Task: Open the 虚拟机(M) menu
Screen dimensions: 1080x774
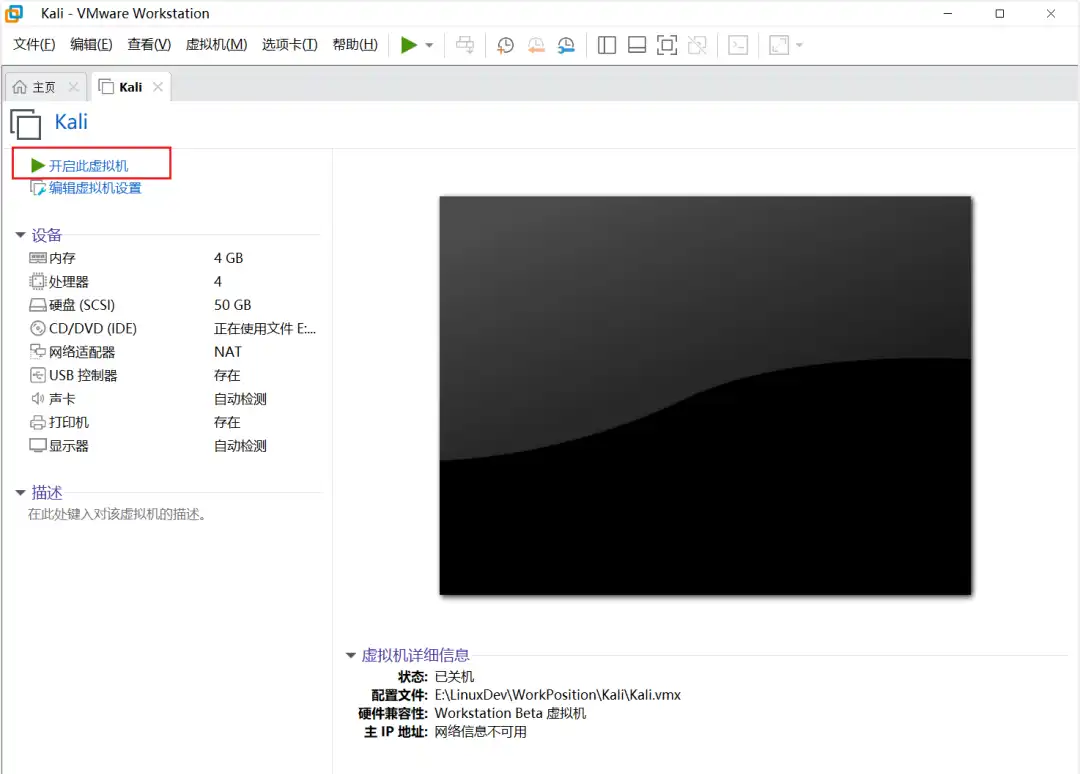Action: pyautogui.click(x=216, y=45)
